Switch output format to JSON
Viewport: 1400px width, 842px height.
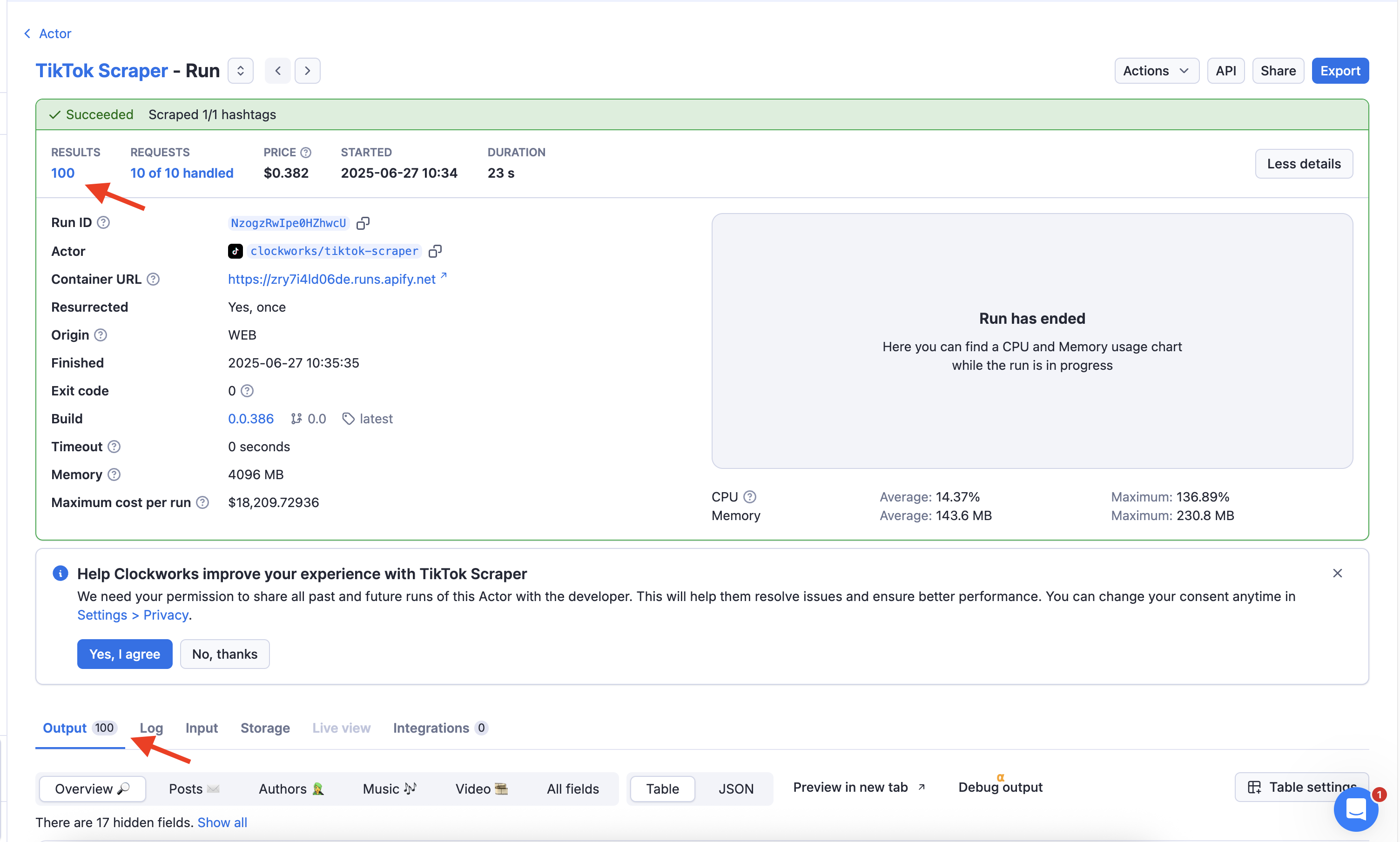736,789
